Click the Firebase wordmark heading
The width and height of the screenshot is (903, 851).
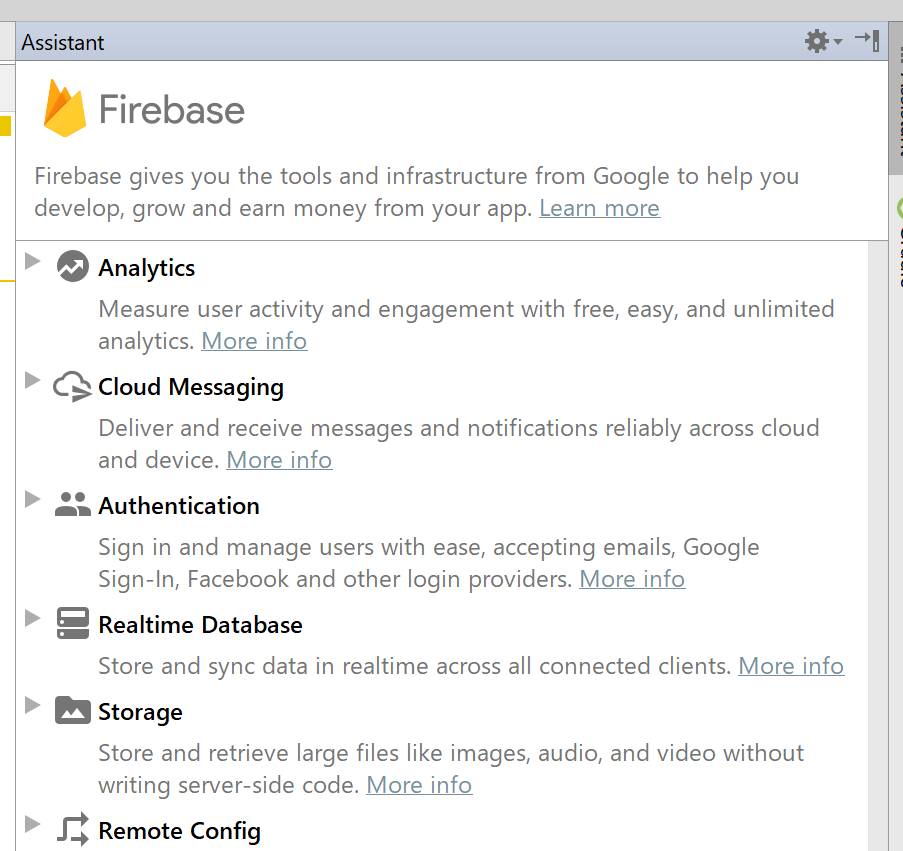tap(172, 109)
